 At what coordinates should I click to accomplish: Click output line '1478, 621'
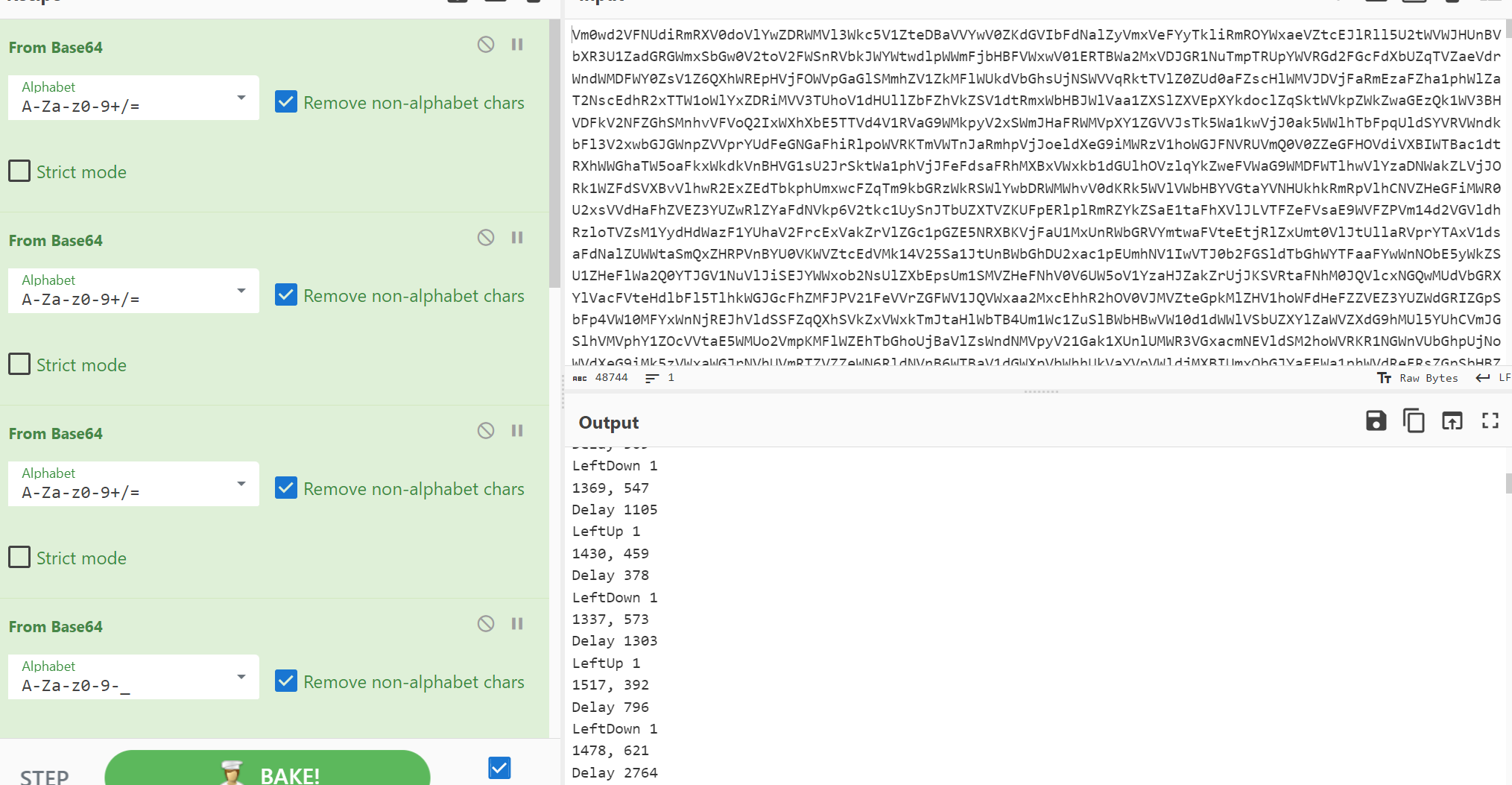pos(610,751)
